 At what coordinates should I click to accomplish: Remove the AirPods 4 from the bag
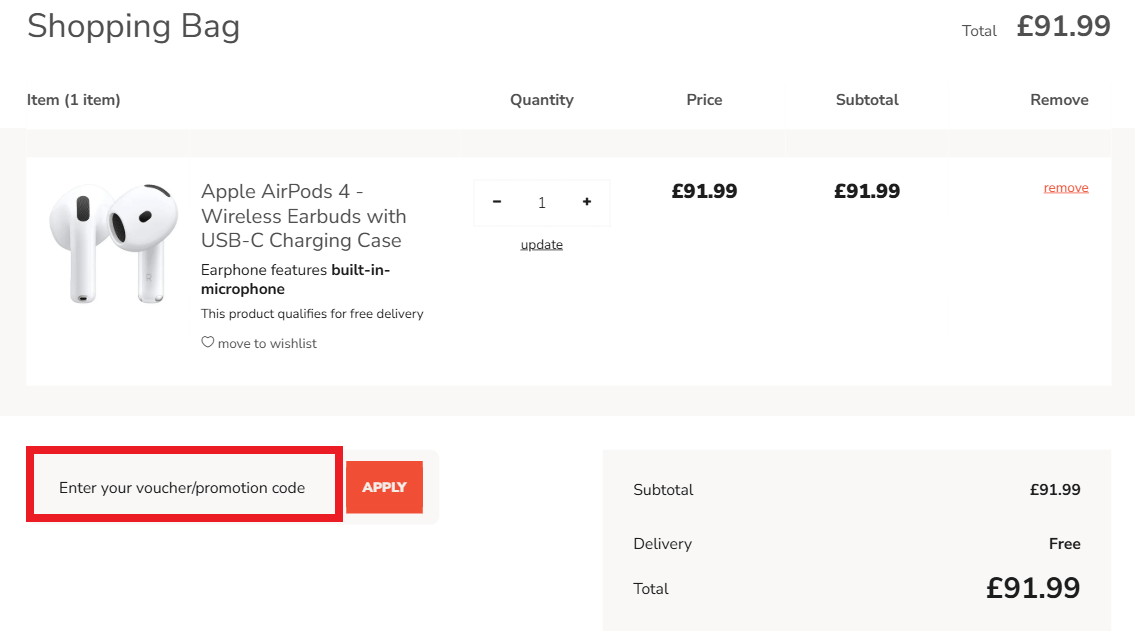[x=1066, y=188]
